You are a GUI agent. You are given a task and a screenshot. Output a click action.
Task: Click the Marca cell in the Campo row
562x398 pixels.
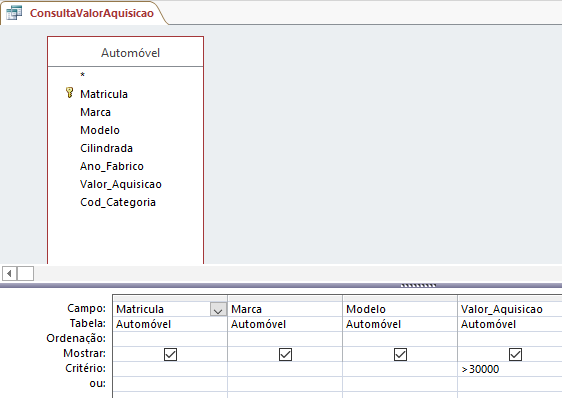coord(285,309)
